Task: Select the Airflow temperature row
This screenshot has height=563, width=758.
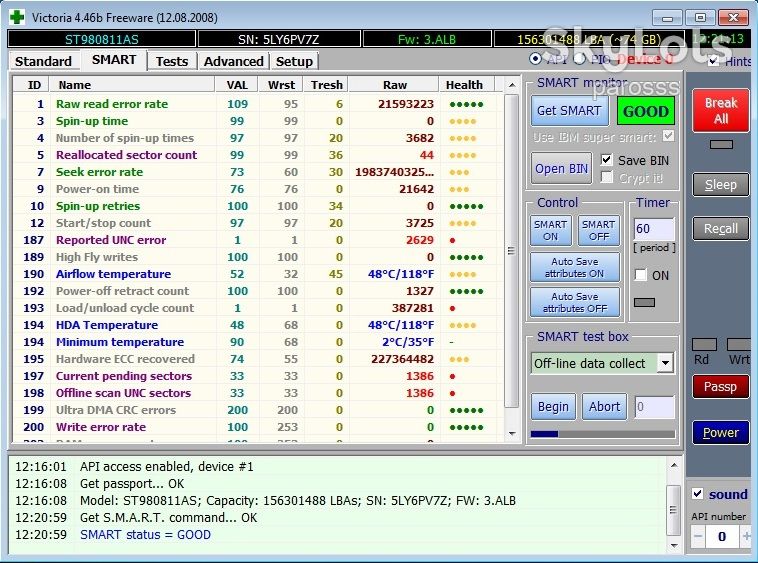Action: (258, 274)
